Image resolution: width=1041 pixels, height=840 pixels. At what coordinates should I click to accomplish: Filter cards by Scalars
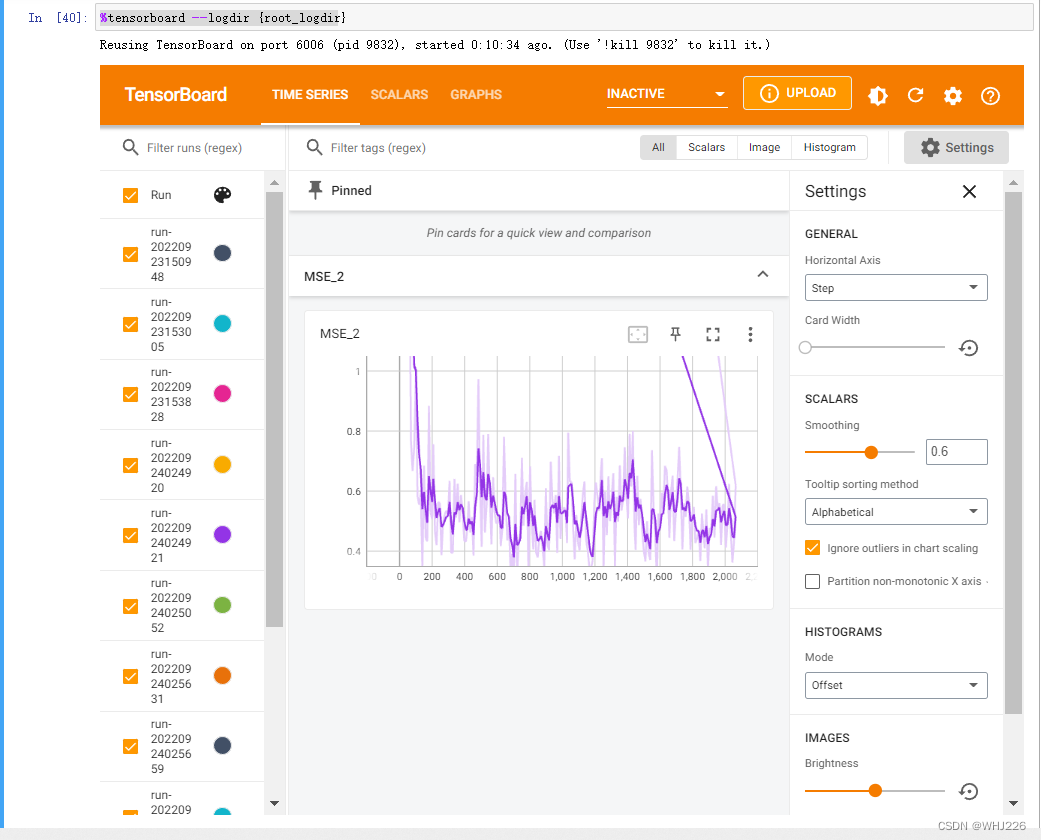coord(706,147)
